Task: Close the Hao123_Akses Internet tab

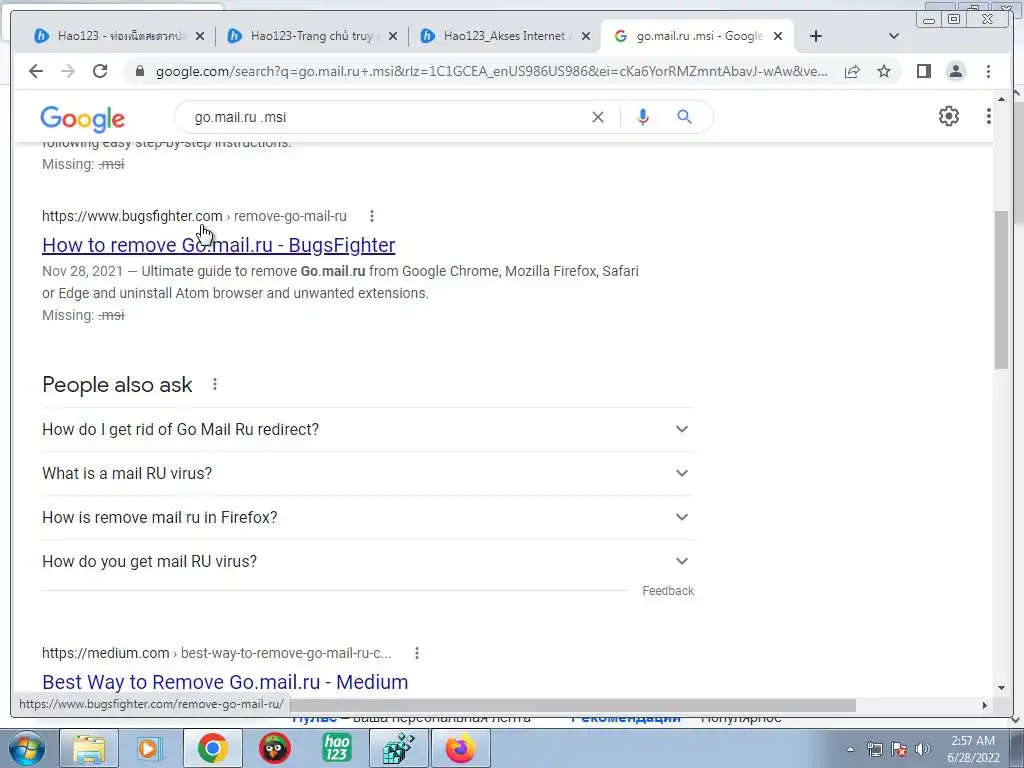Action: pyautogui.click(x=586, y=36)
